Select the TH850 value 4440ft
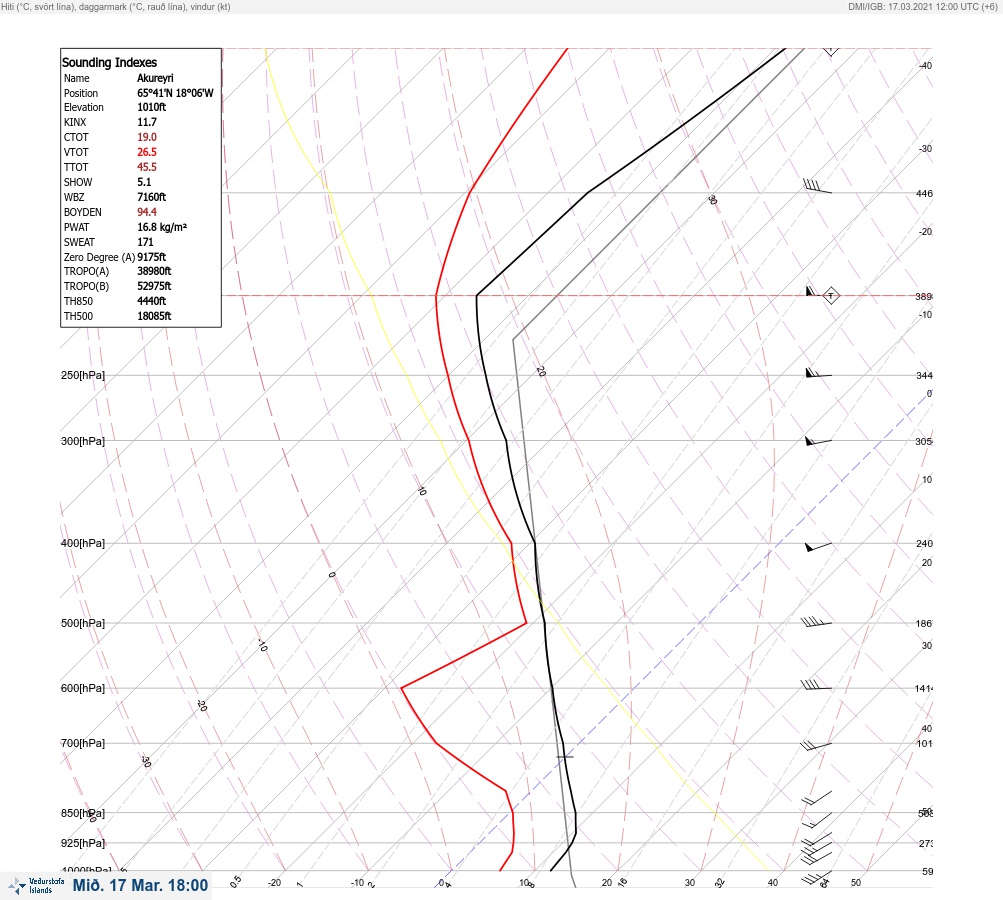Screen dimensions: 1003x900 [x=152, y=301]
